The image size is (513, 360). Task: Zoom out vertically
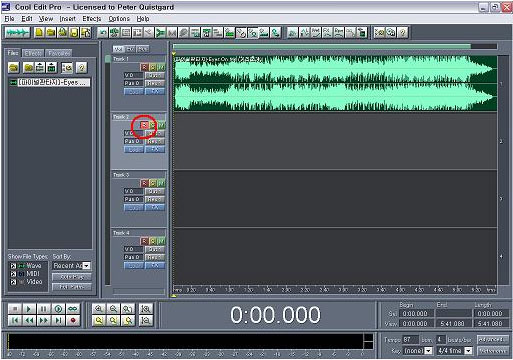146,320
